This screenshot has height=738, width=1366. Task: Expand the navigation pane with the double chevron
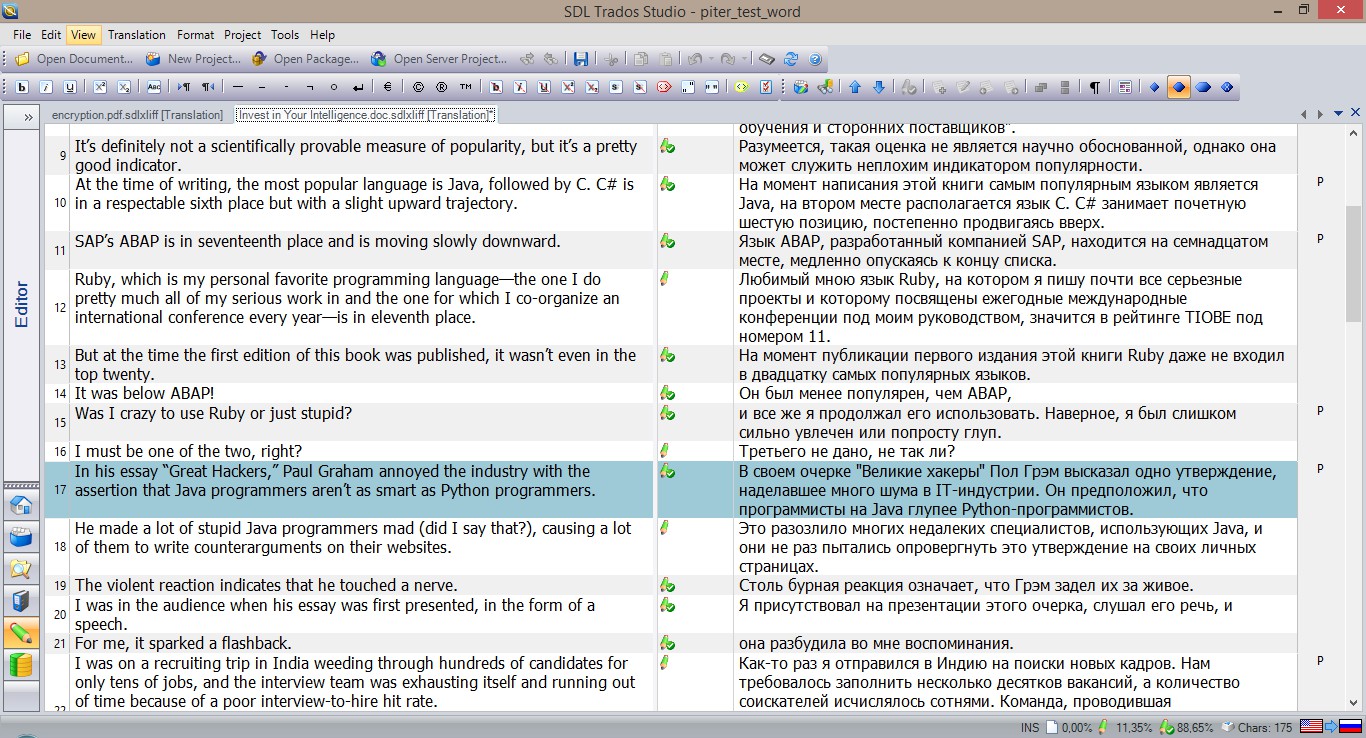tap(21, 117)
